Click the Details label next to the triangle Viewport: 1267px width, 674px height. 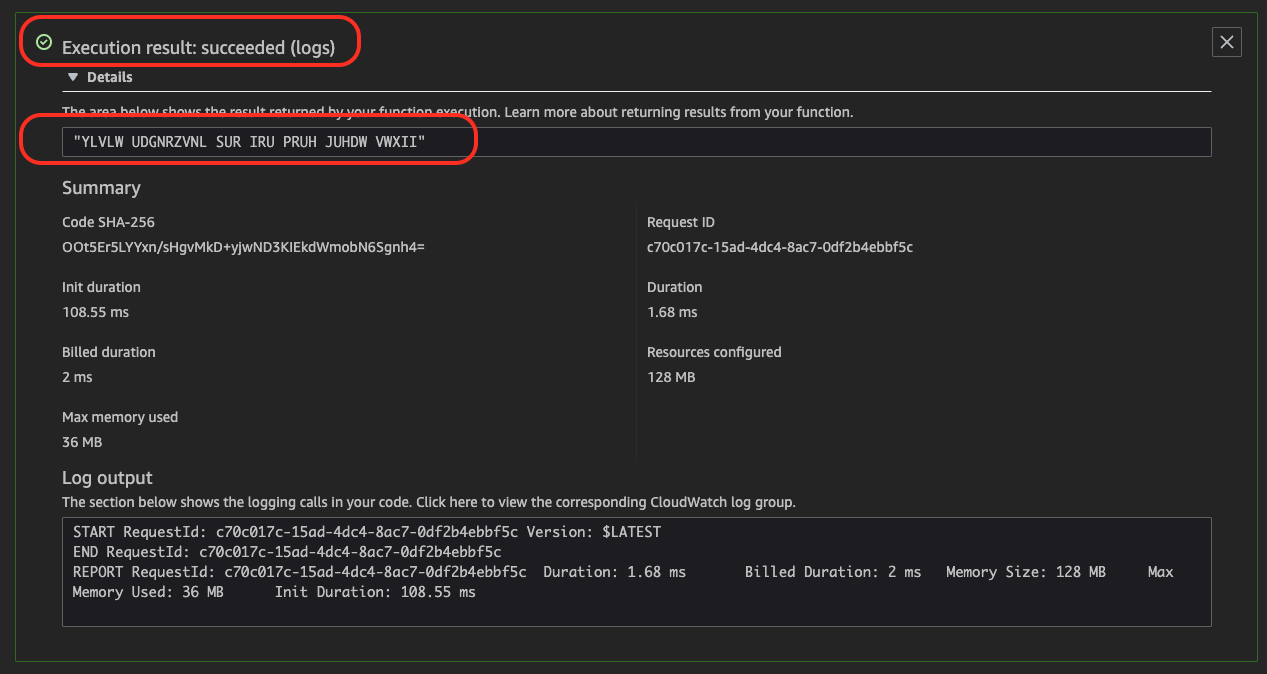coord(110,77)
